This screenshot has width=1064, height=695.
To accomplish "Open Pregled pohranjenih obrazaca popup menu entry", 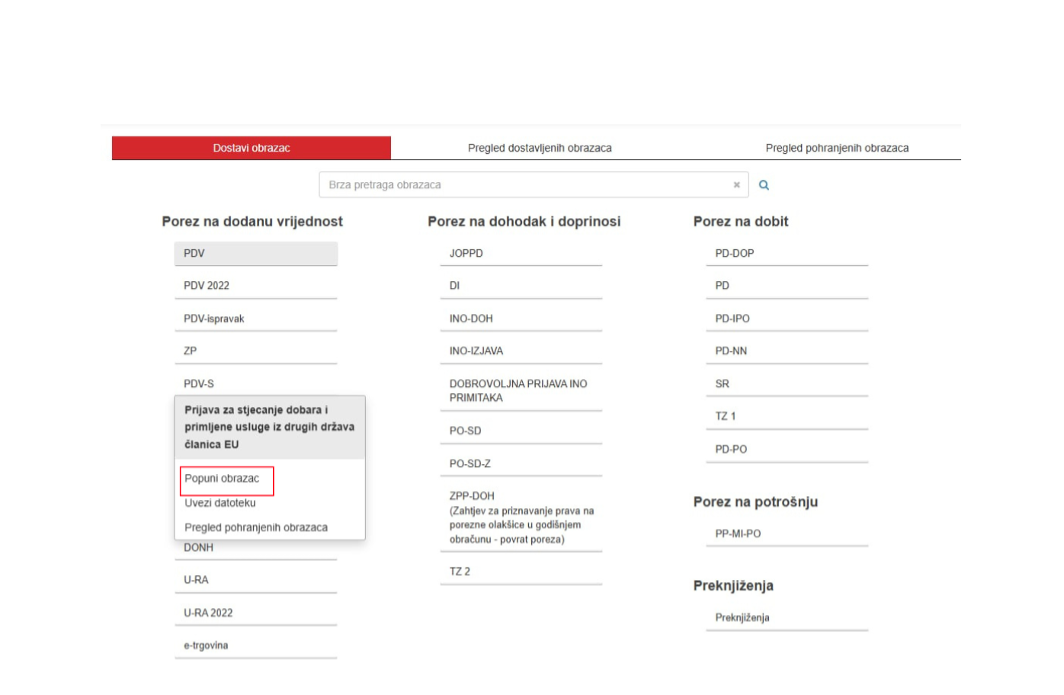I will pos(256,527).
